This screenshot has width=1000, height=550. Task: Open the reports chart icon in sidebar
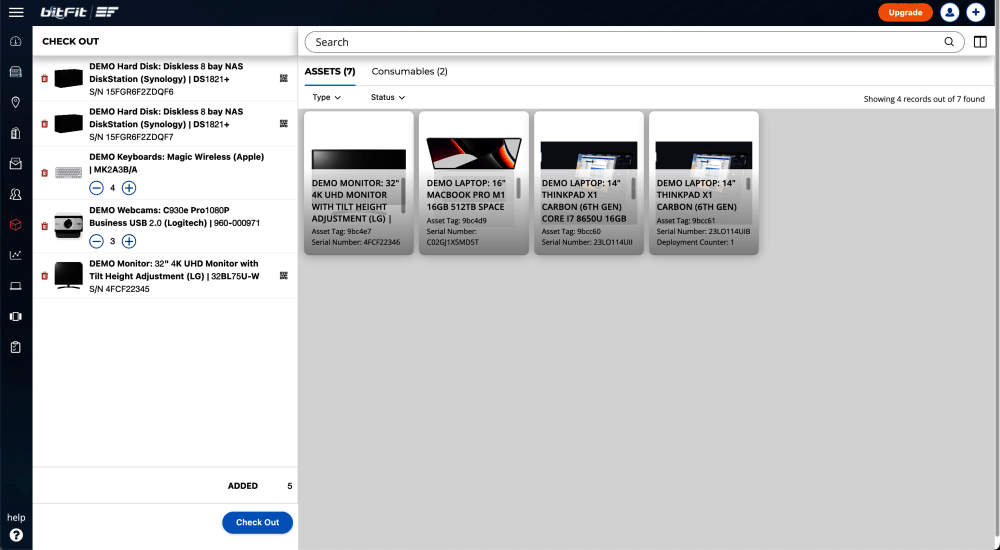(16, 255)
